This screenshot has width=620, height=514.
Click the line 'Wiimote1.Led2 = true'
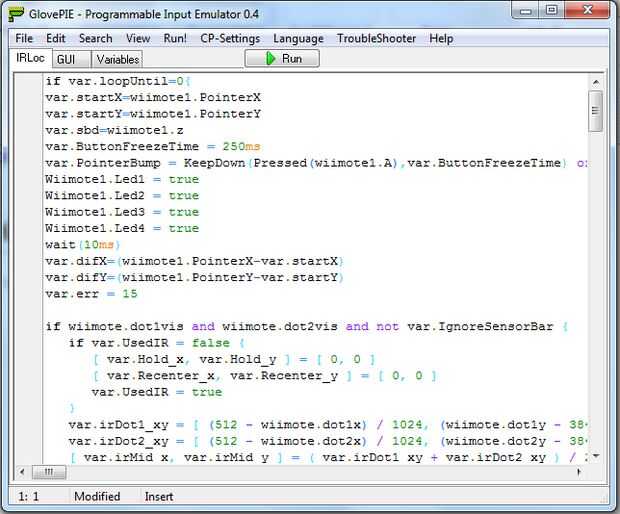point(122,196)
